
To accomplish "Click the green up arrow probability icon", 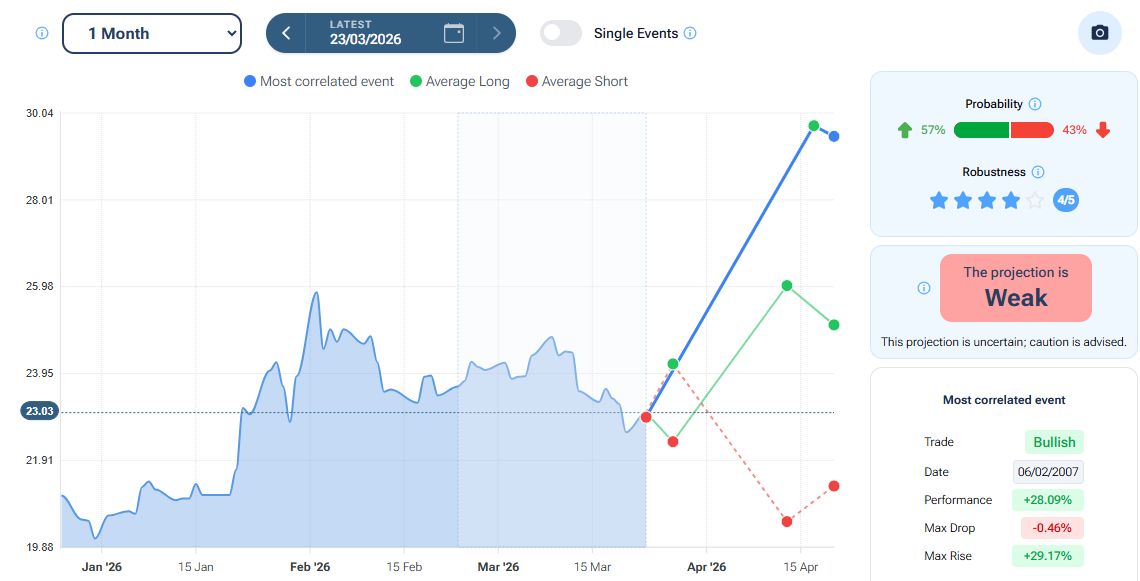I will tap(905, 130).
